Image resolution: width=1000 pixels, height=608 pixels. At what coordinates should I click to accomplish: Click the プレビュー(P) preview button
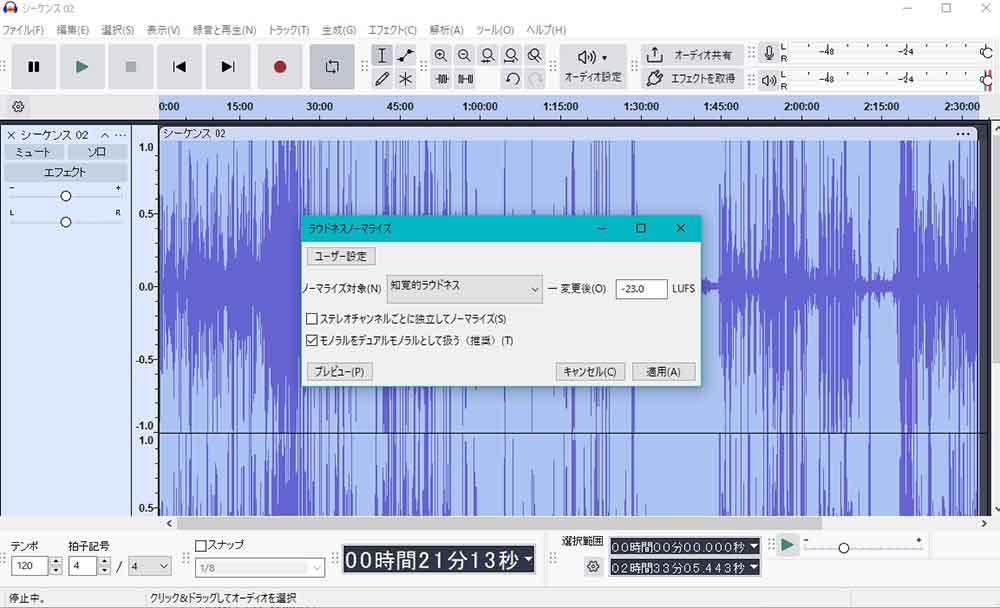click(339, 372)
